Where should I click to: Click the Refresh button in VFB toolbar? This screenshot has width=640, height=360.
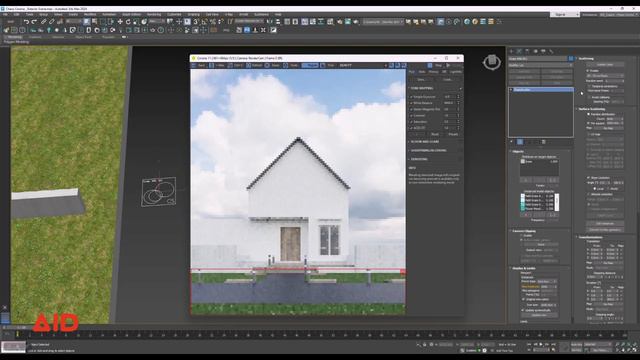pyautogui.click(x=253, y=65)
